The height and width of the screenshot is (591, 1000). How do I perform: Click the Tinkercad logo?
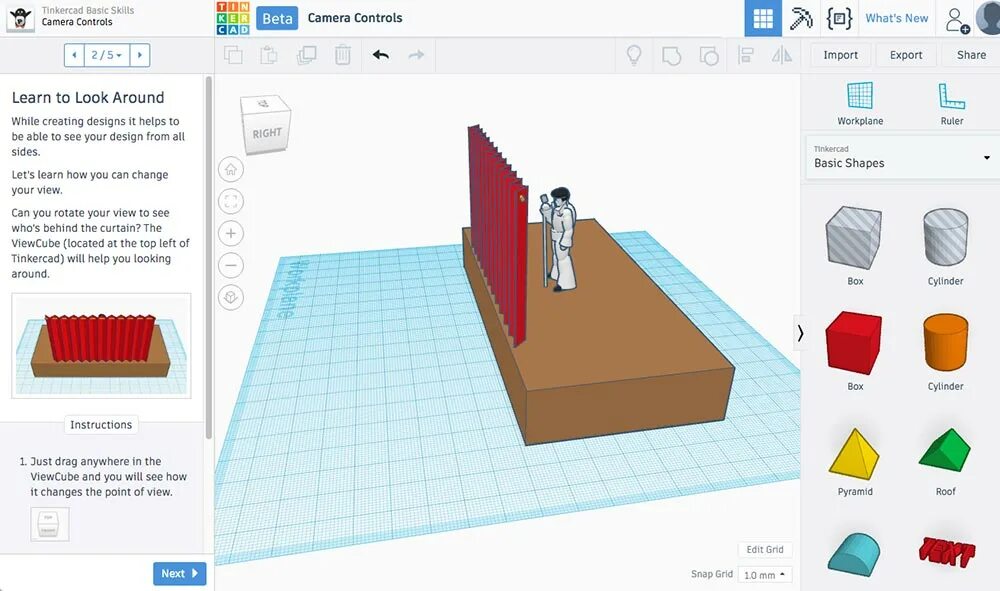pos(233,18)
